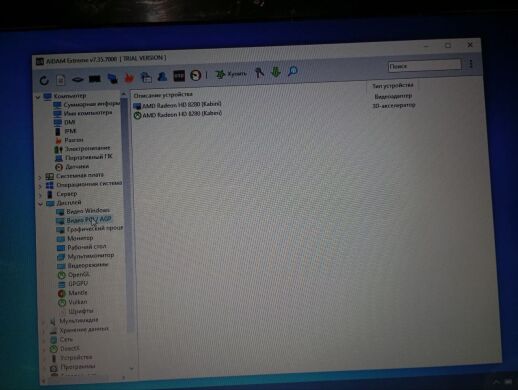Screen dimensions: 518x390
Task: Open the Report page icon in toolbar
Action: pyautogui.click(x=61, y=80)
